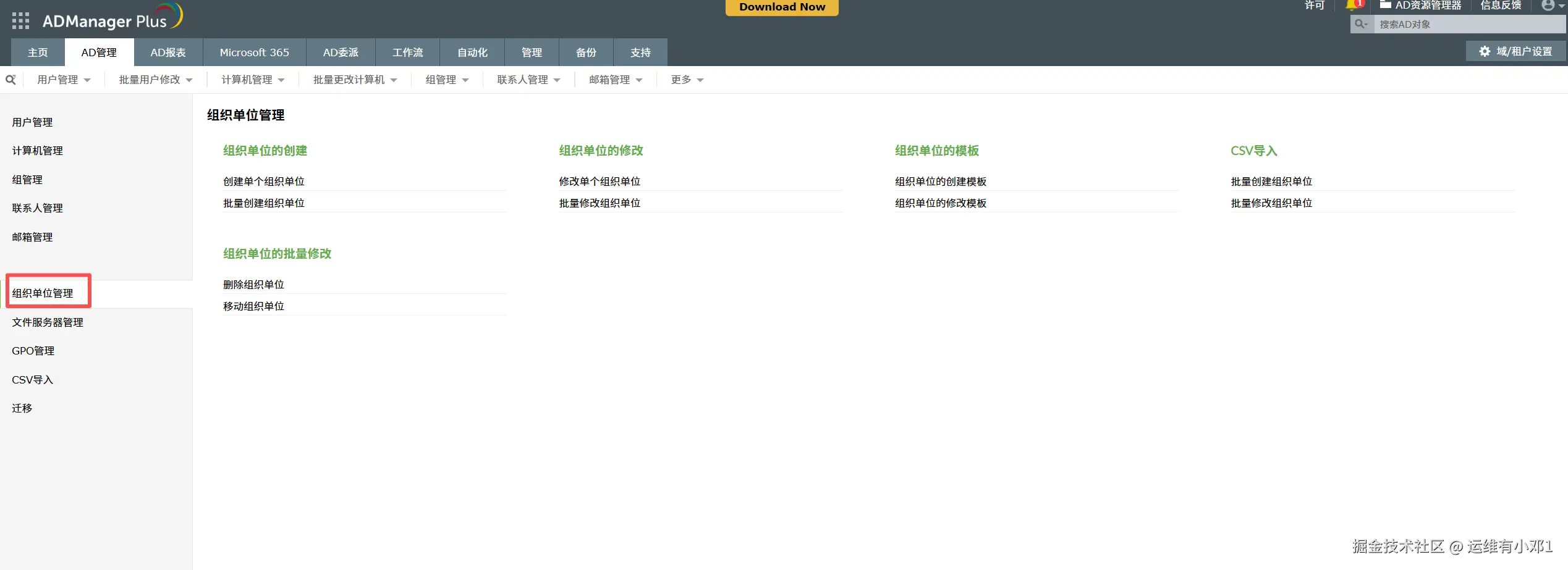Select the top navigation 管理 tab
This screenshot has width=1568, height=570.
[532, 52]
